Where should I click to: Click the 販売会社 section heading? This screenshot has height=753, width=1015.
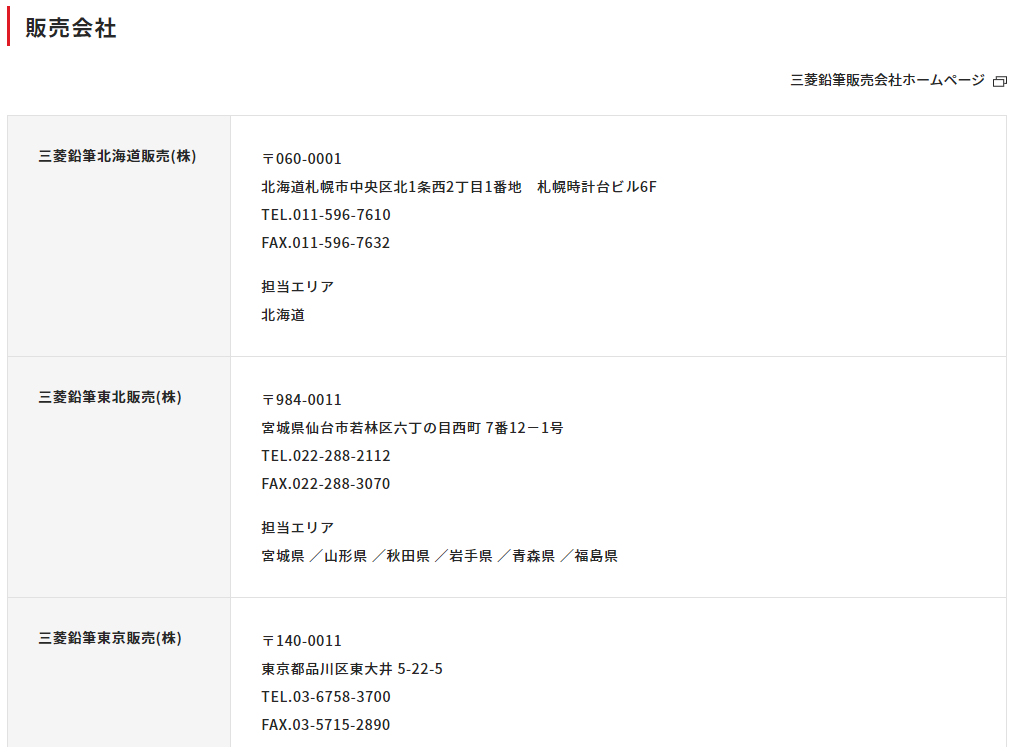pyautogui.click(x=71, y=28)
